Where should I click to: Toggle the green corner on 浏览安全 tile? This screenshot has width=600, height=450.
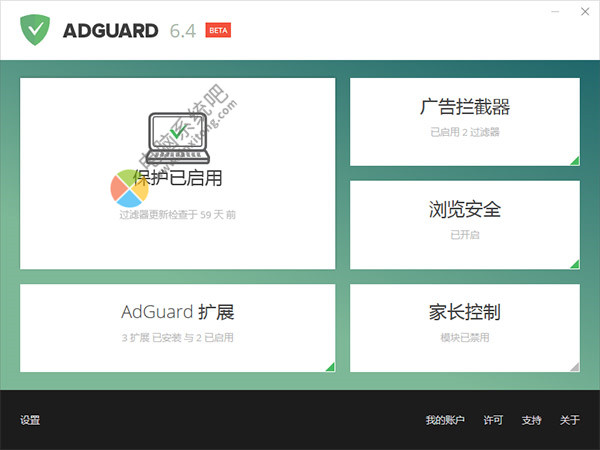[574, 264]
